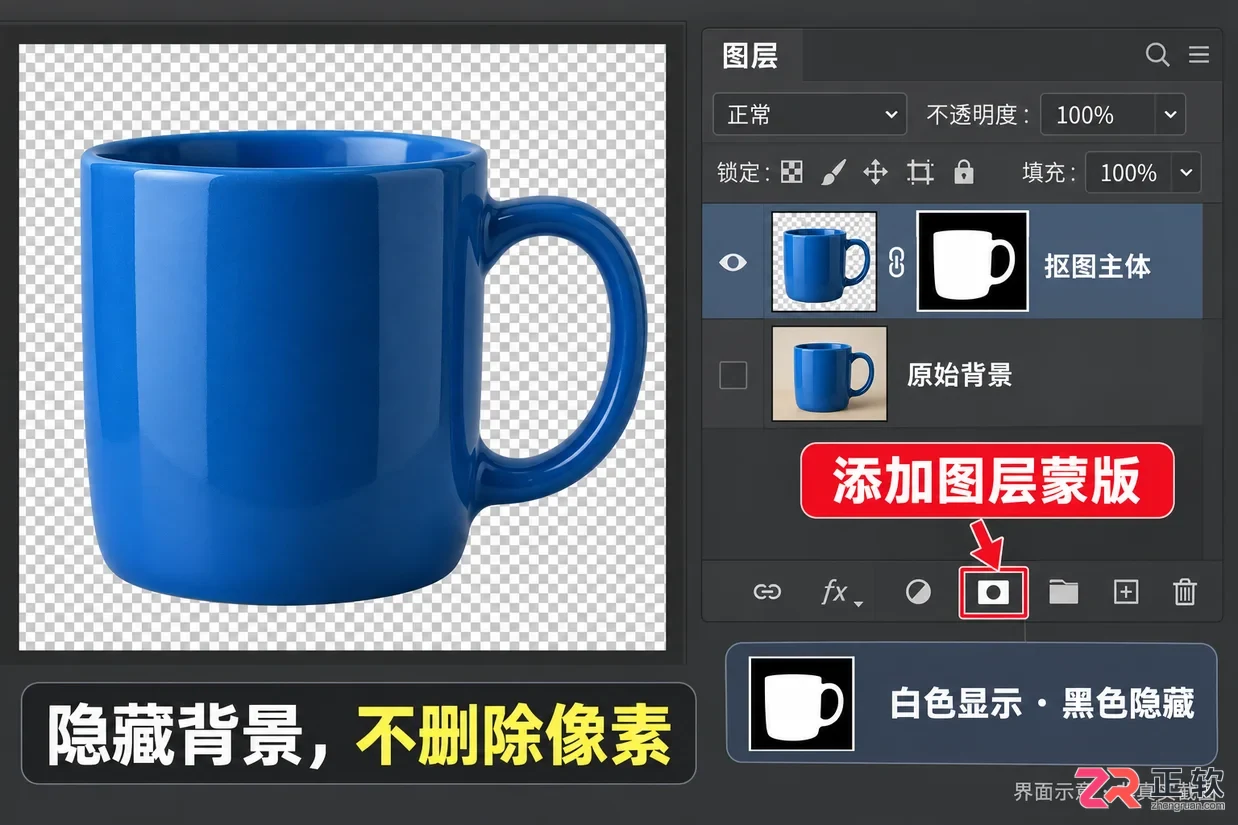Click the 填充 100% value field
Screen dimensions: 1238x825
pyautogui.click(x=1129, y=172)
